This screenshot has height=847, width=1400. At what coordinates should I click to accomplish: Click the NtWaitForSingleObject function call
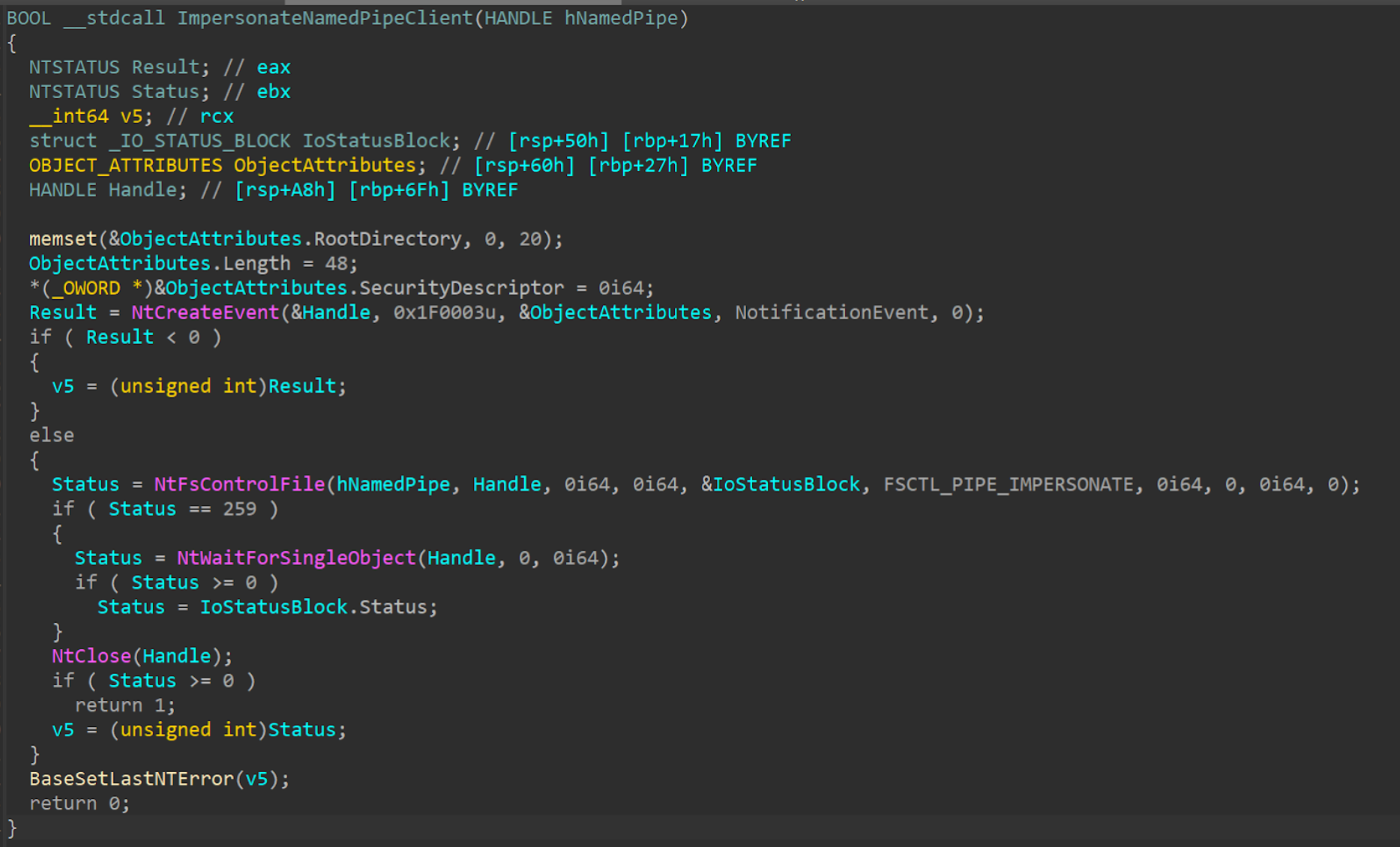point(296,558)
